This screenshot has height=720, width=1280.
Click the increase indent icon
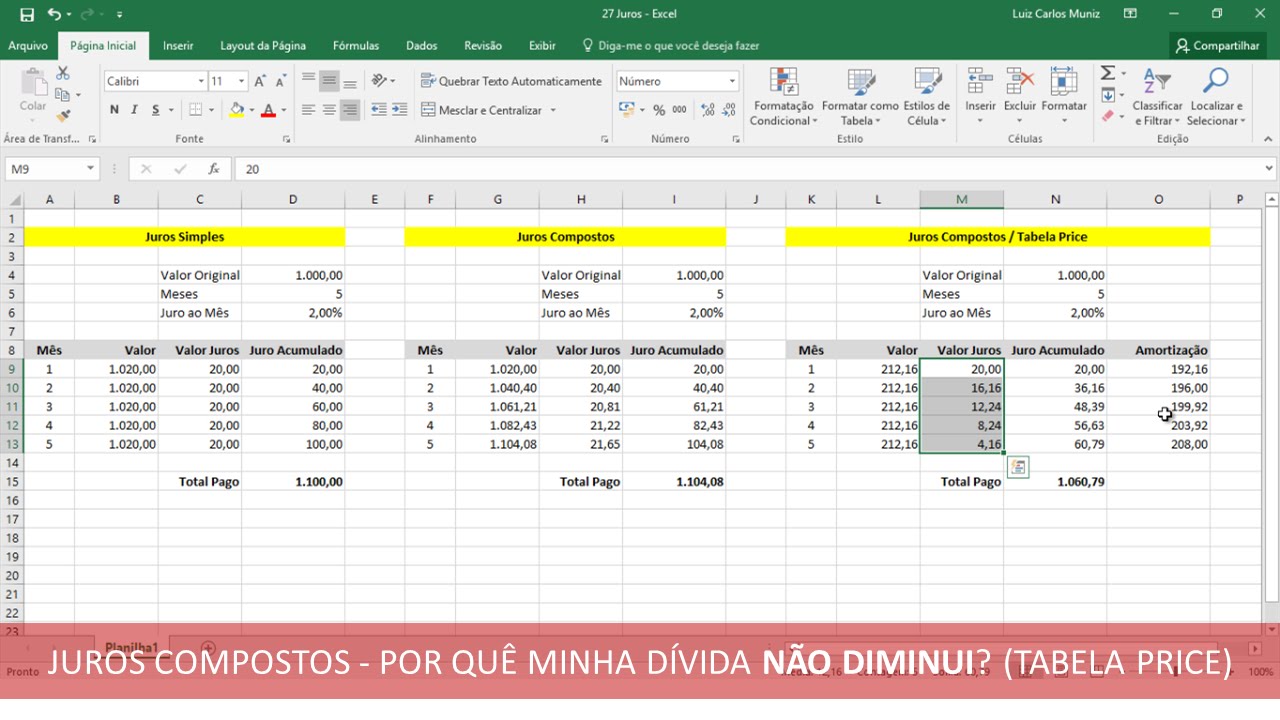click(x=399, y=110)
